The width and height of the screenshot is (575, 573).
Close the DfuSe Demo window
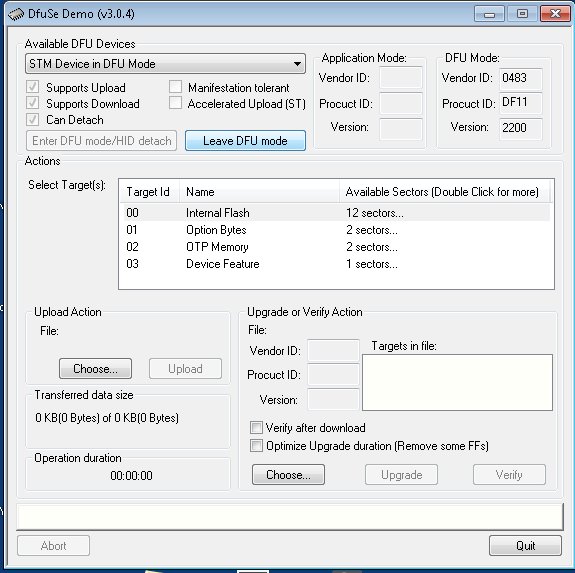coord(555,14)
